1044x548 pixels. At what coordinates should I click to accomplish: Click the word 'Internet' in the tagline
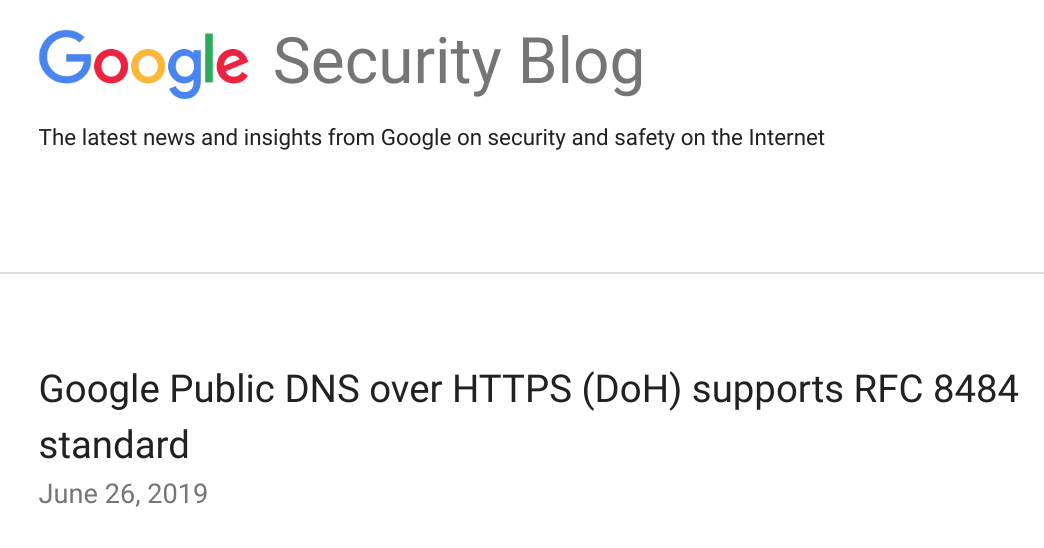tap(786, 138)
